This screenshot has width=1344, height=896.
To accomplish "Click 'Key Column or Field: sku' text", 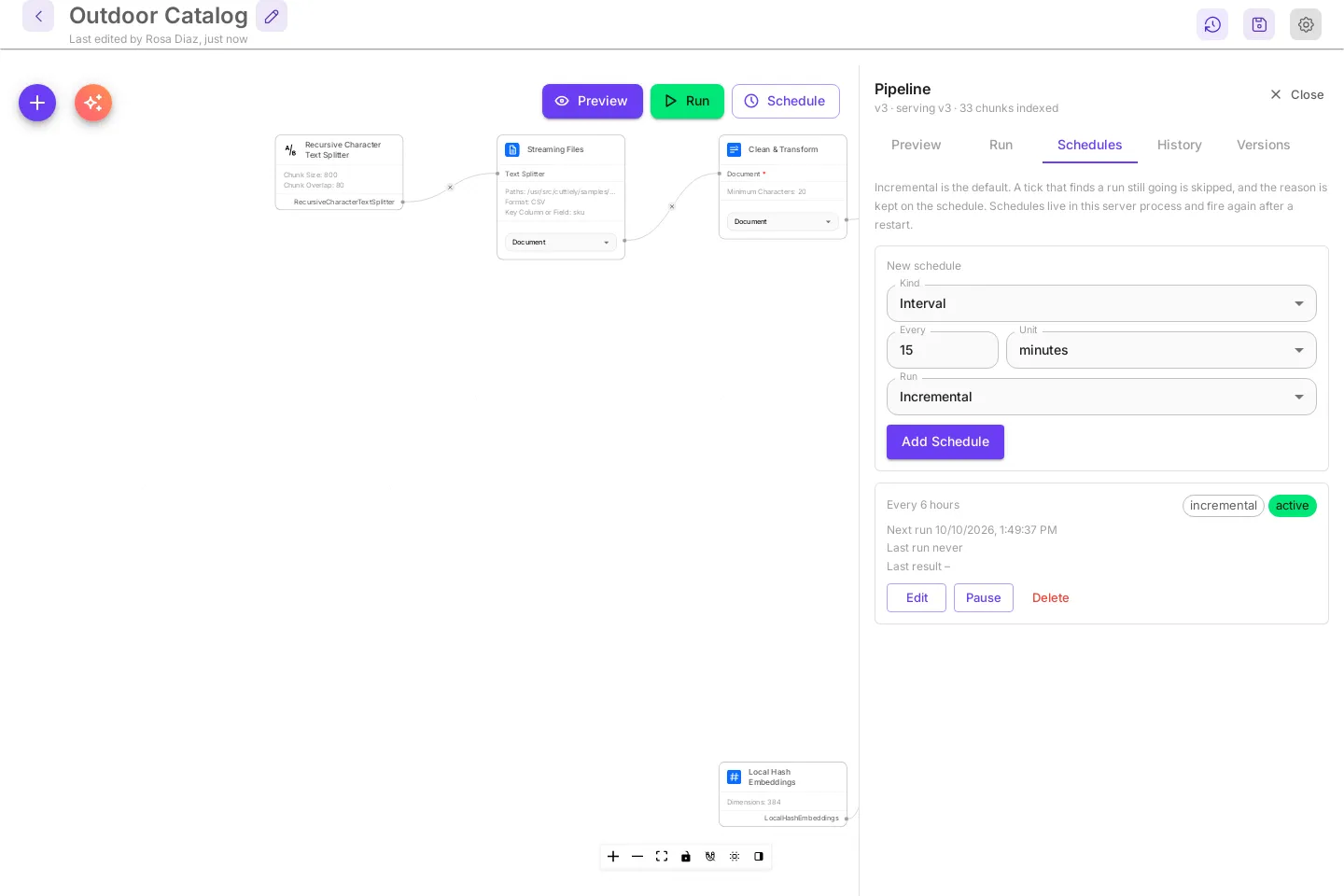I will [x=545, y=212].
